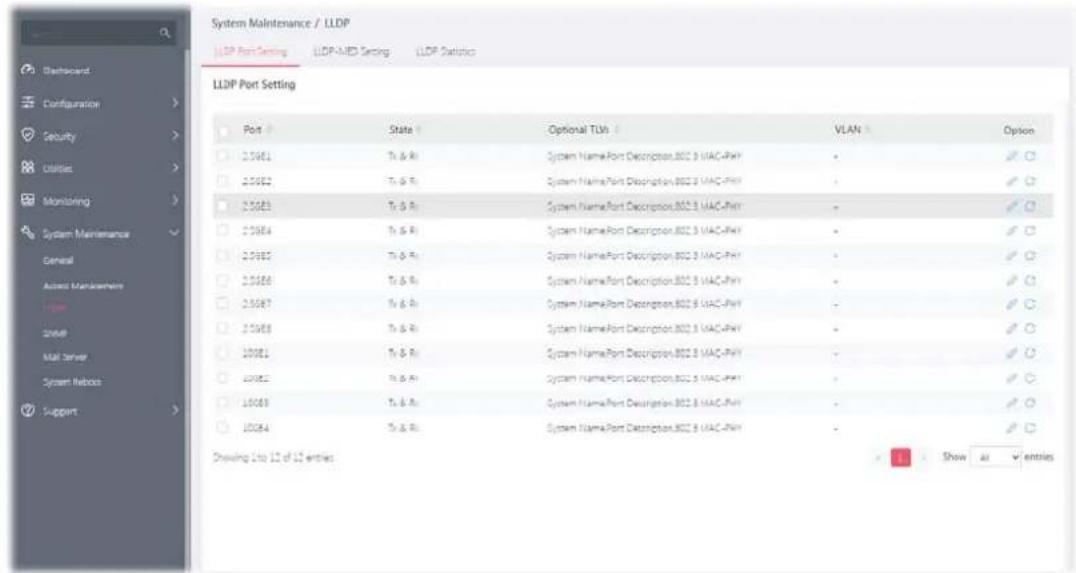Expand the Support menu chevron
The height and width of the screenshot is (573, 1076).
click(x=174, y=411)
